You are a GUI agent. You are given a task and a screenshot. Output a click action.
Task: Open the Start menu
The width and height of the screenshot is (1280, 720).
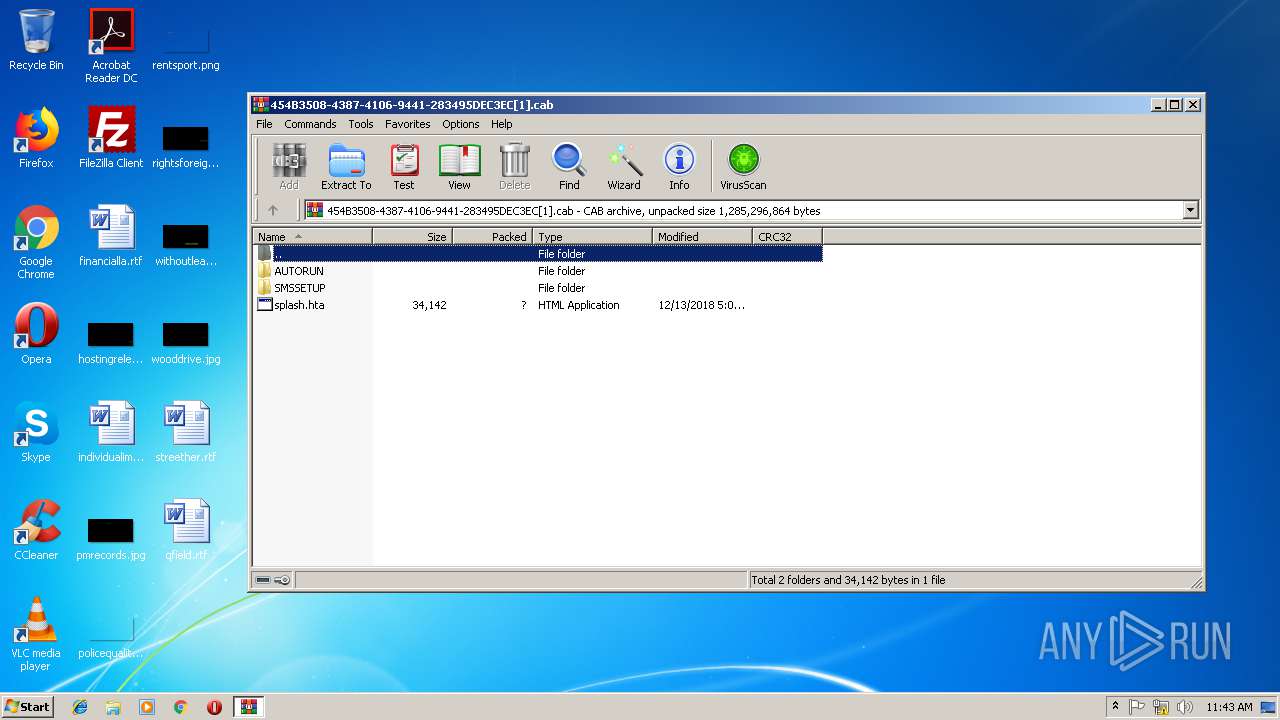pos(28,706)
